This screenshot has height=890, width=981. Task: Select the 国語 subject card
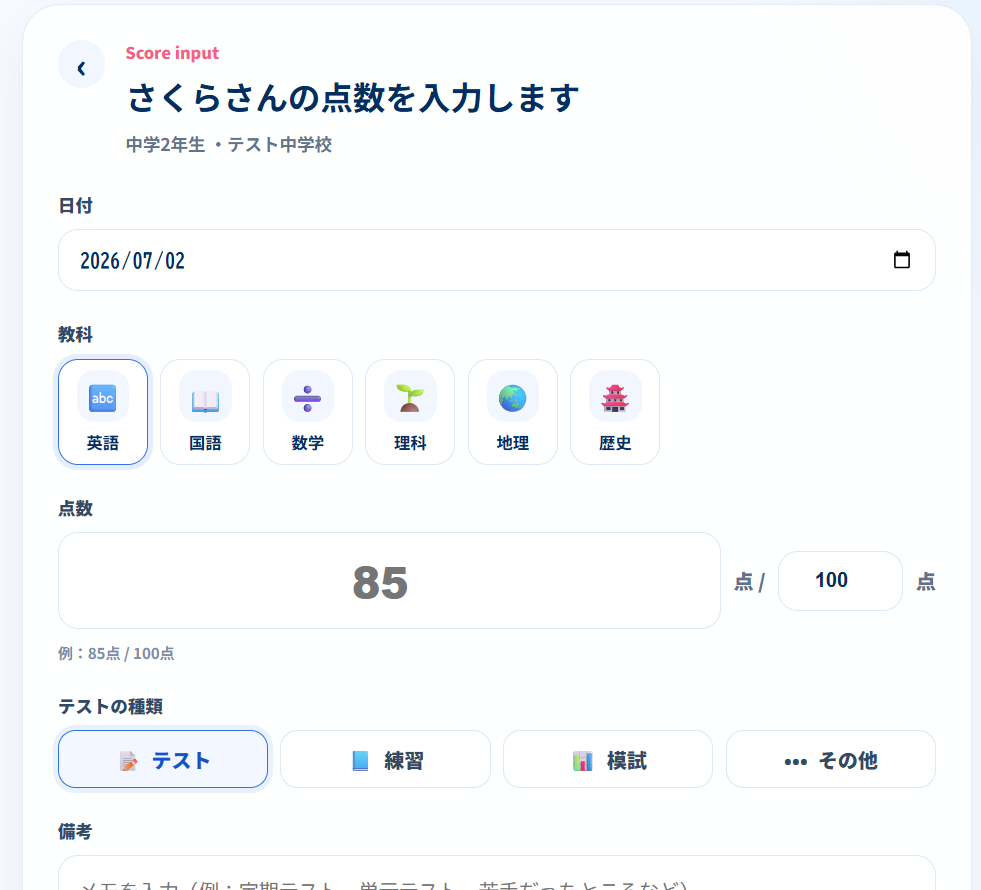(x=205, y=412)
